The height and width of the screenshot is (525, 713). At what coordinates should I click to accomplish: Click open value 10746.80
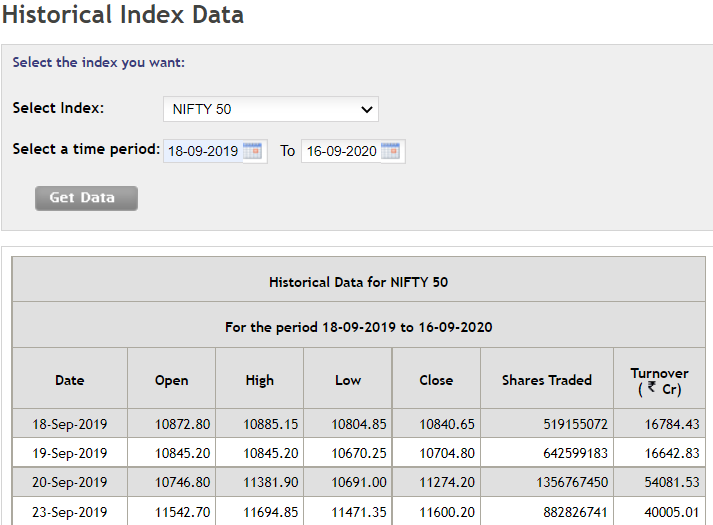point(182,482)
